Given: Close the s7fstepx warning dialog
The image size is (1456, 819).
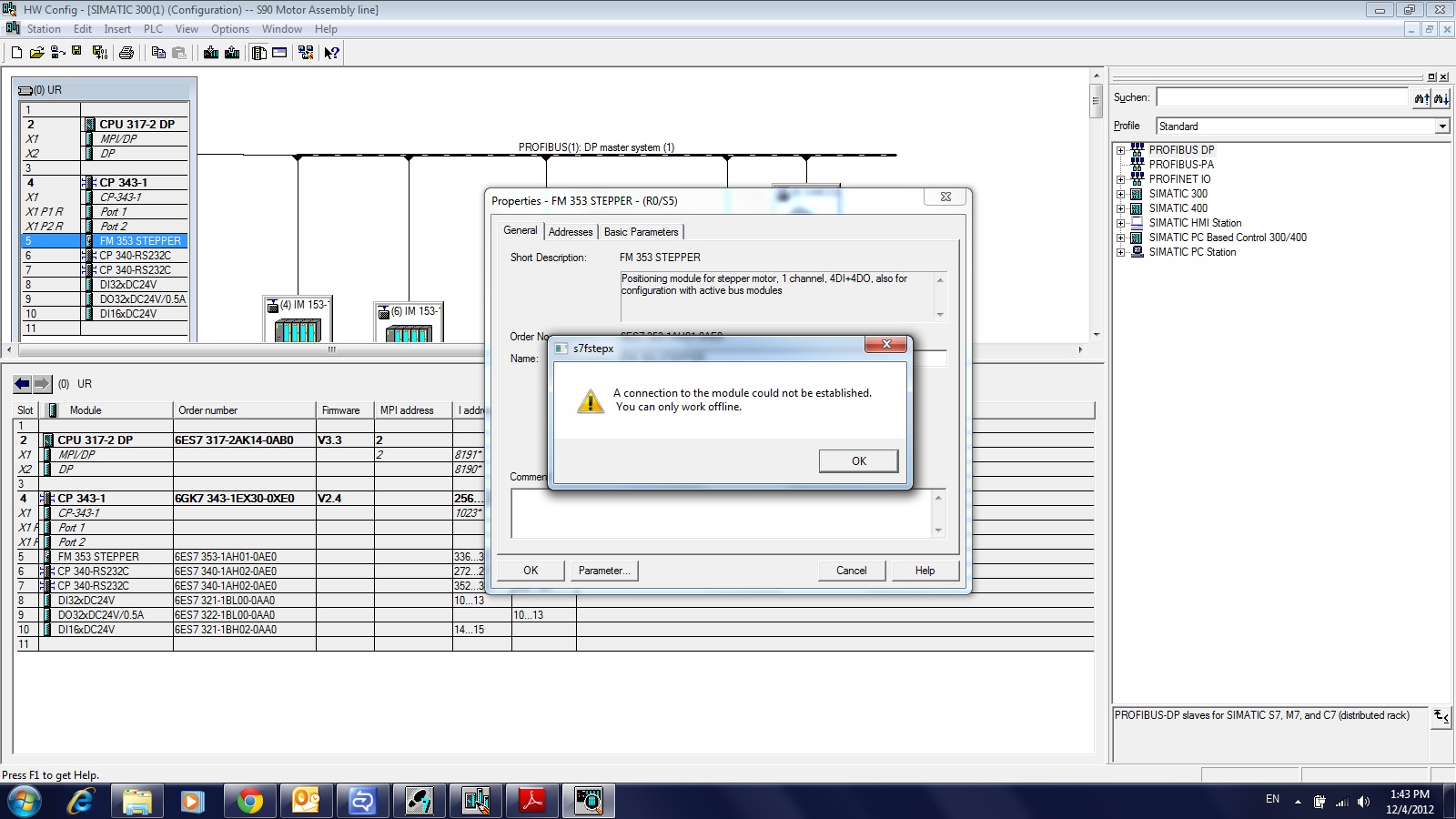Looking at the screenshot, I should point(885,344).
